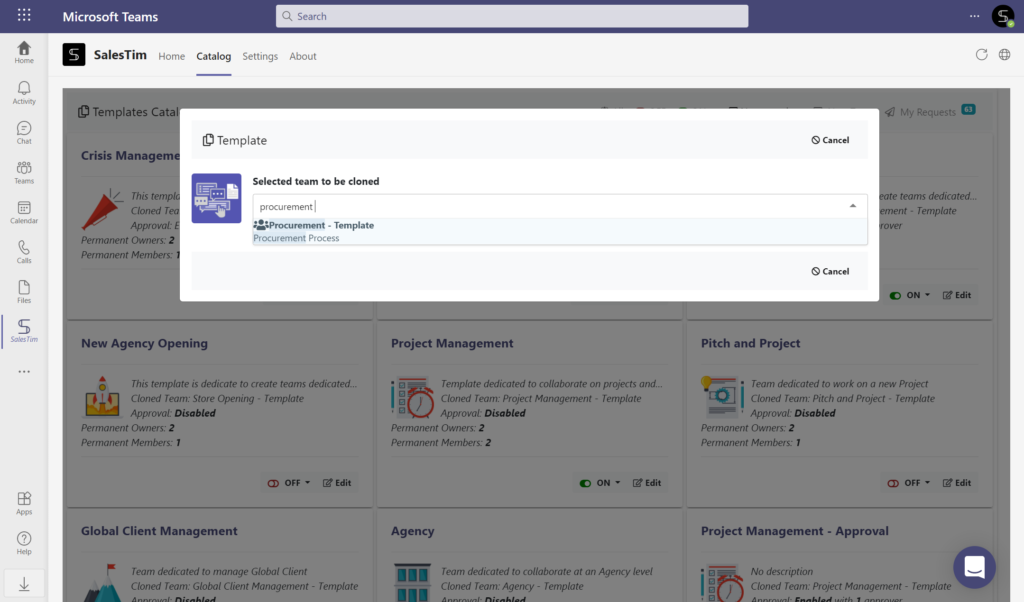Edit the top-right template card
Image resolution: width=1024 pixels, height=602 pixels.
[x=957, y=295]
